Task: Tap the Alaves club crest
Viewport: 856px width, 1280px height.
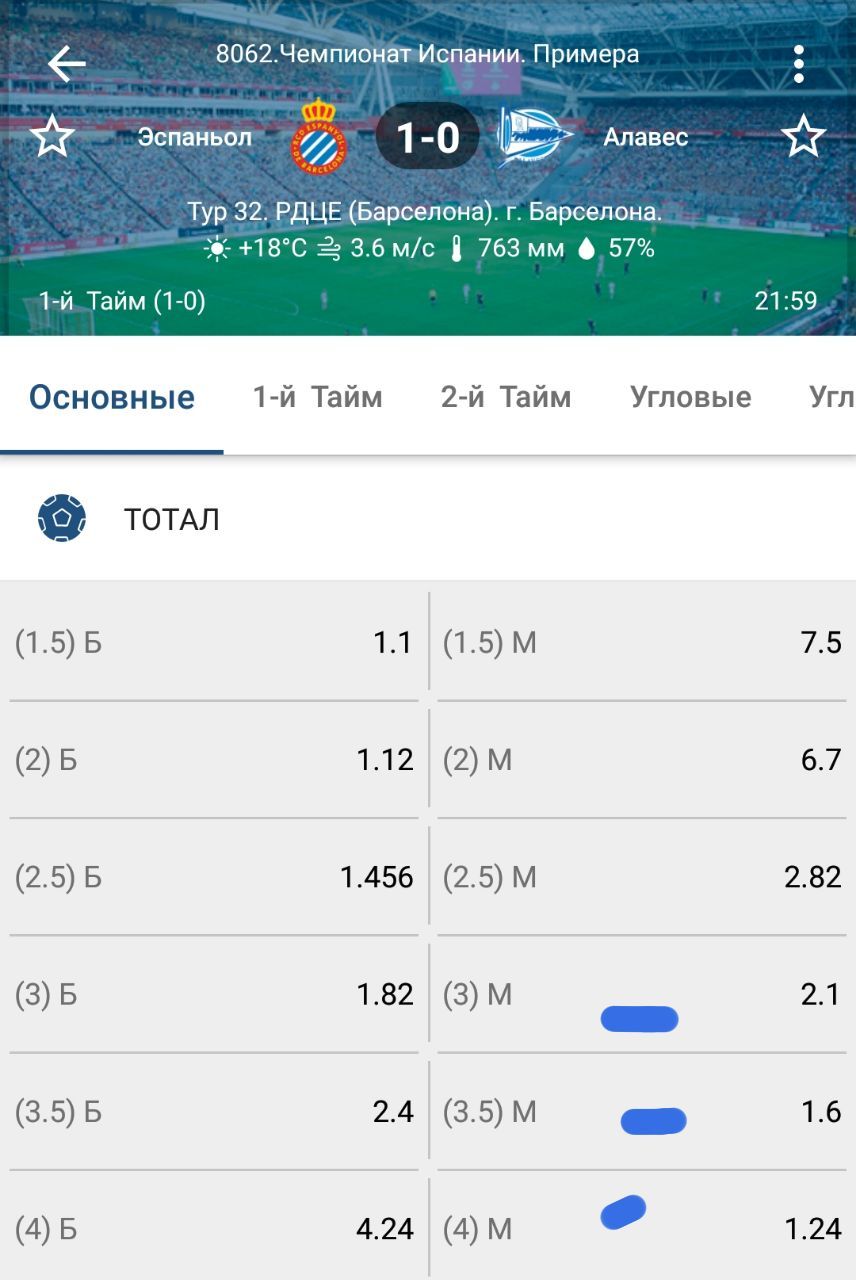Action: tap(534, 137)
